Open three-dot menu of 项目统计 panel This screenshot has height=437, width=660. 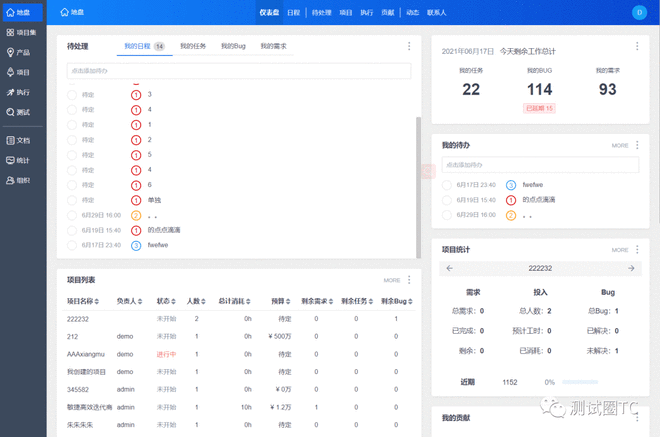pyautogui.click(x=637, y=249)
